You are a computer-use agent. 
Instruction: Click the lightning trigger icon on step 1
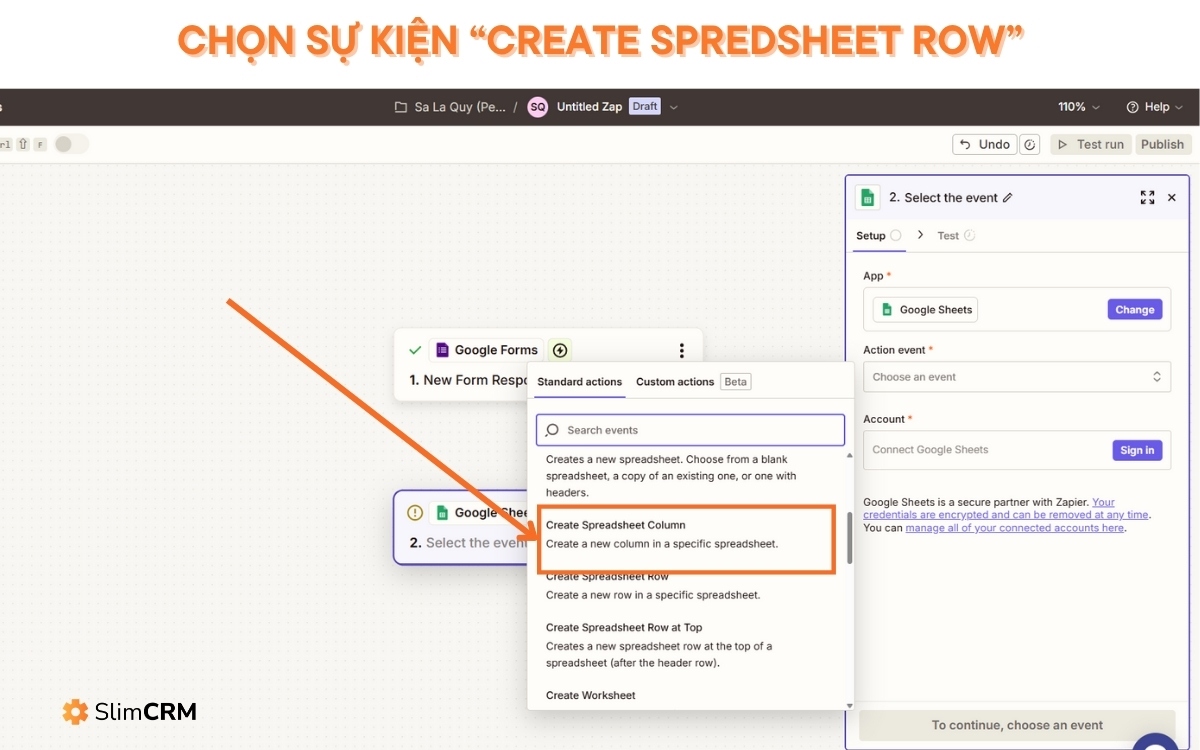(x=560, y=350)
